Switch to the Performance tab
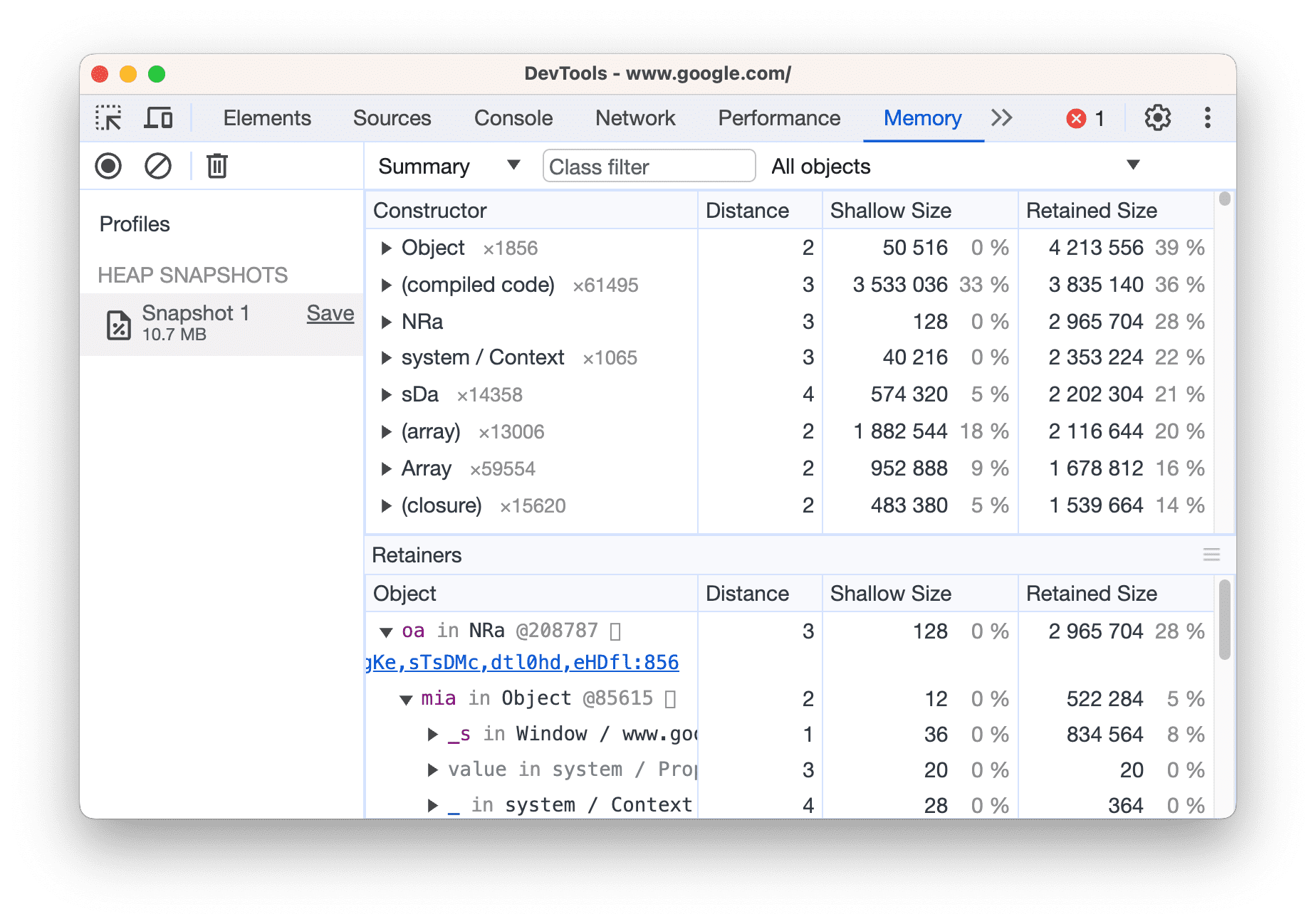The height and width of the screenshot is (924, 1316). click(x=778, y=117)
